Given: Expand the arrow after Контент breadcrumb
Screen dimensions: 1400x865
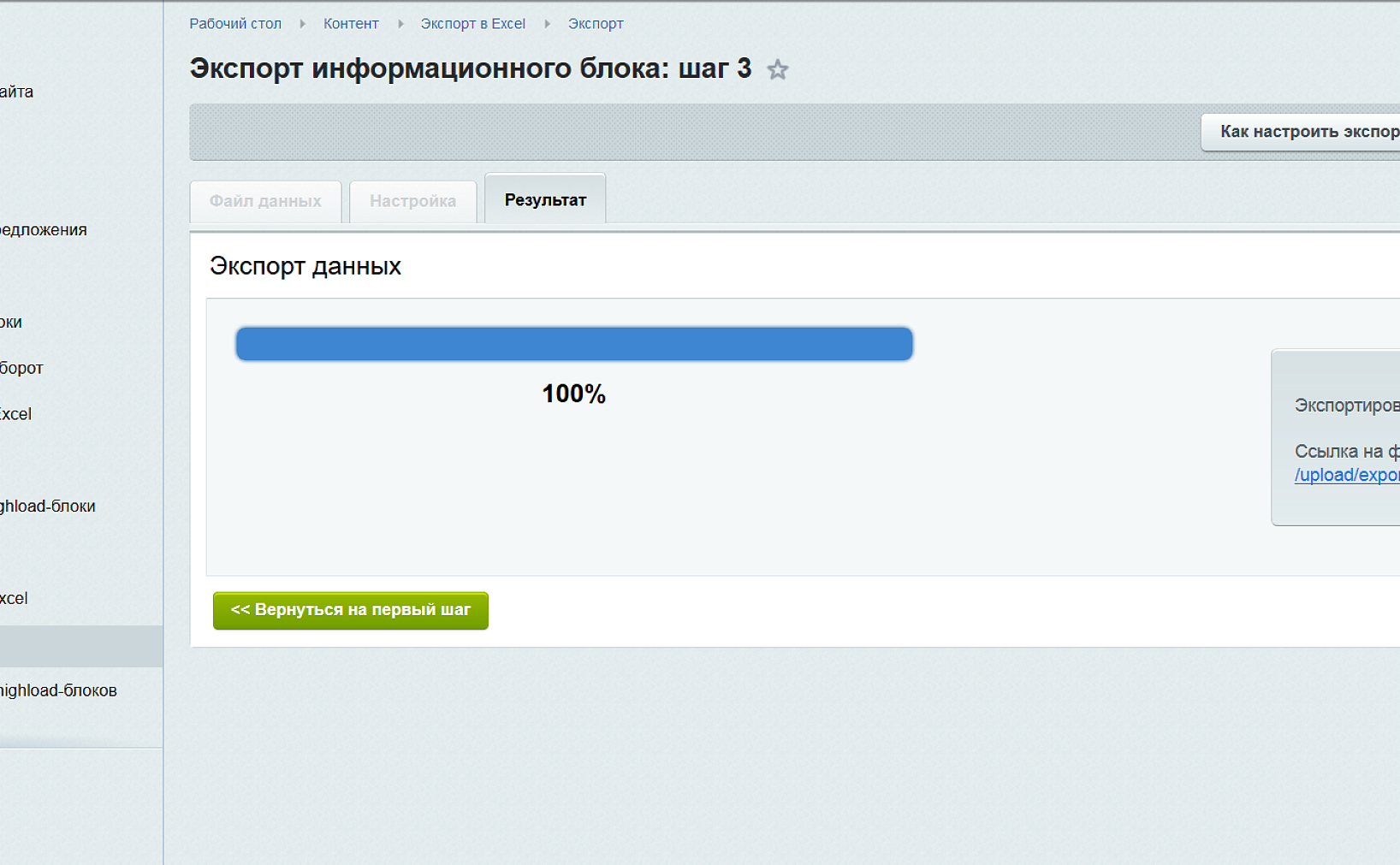Looking at the screenshot, I should [400, 24].
